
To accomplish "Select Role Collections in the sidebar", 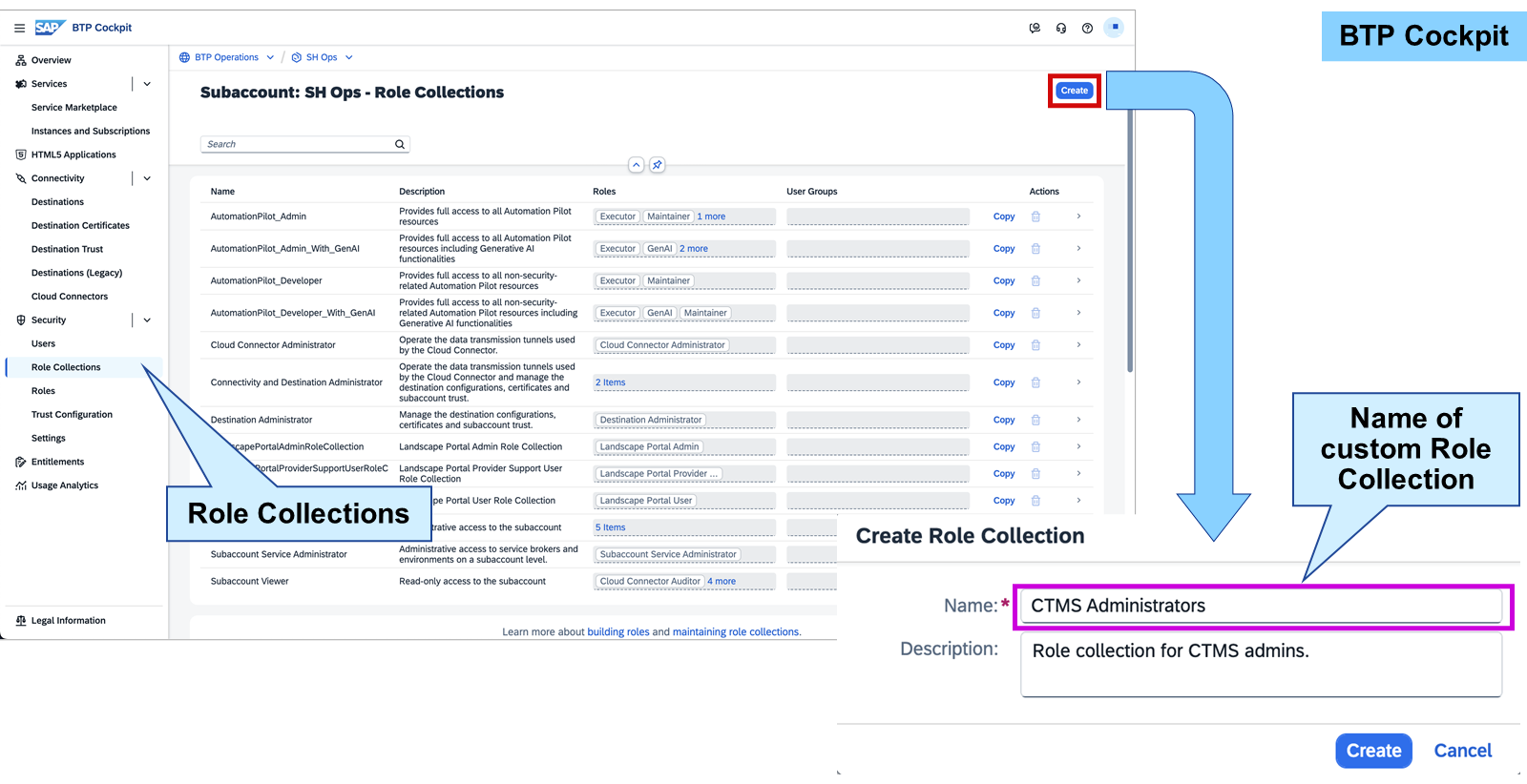I will point(66,367).
